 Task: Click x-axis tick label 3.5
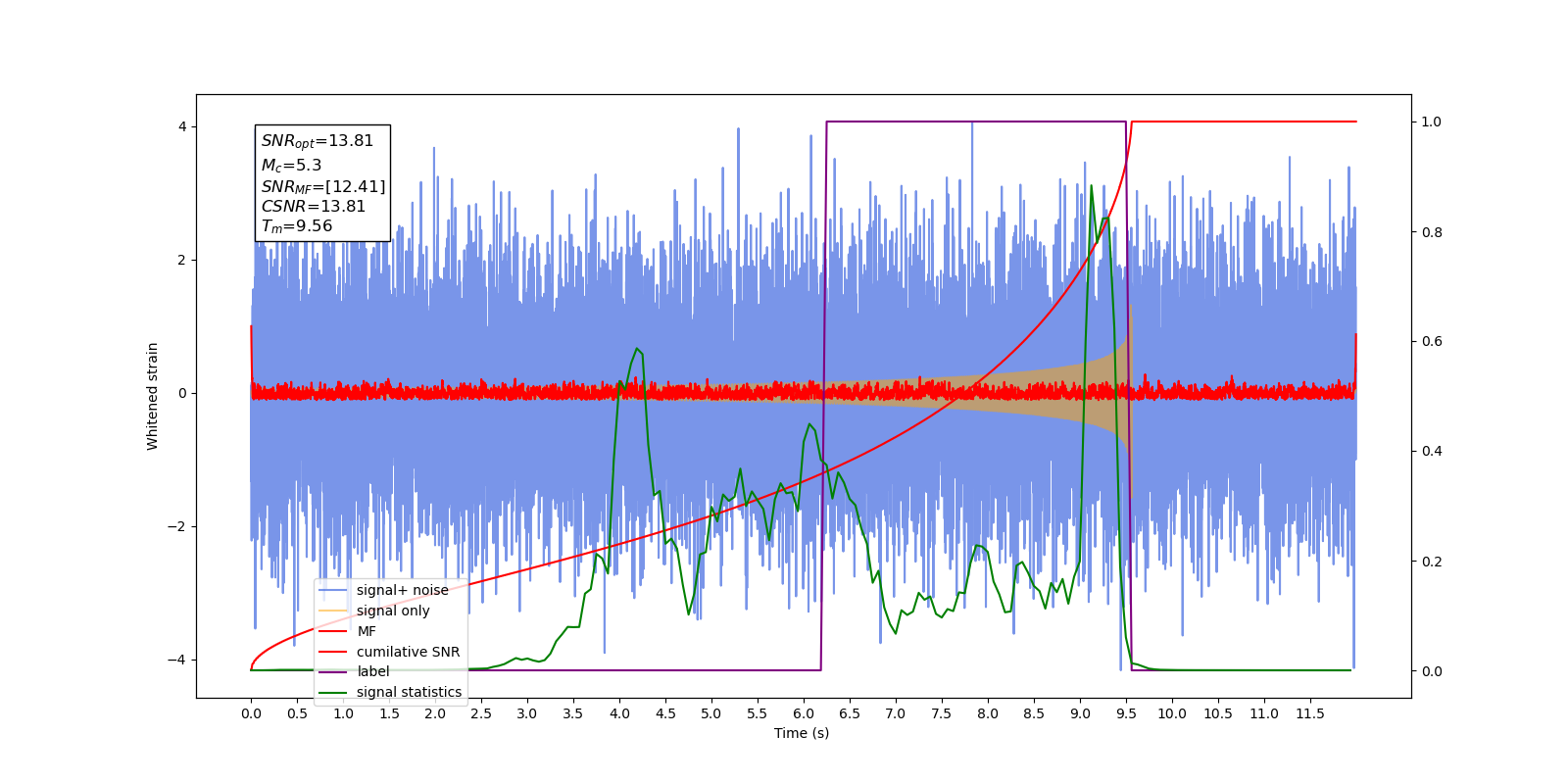pos(573,713)
